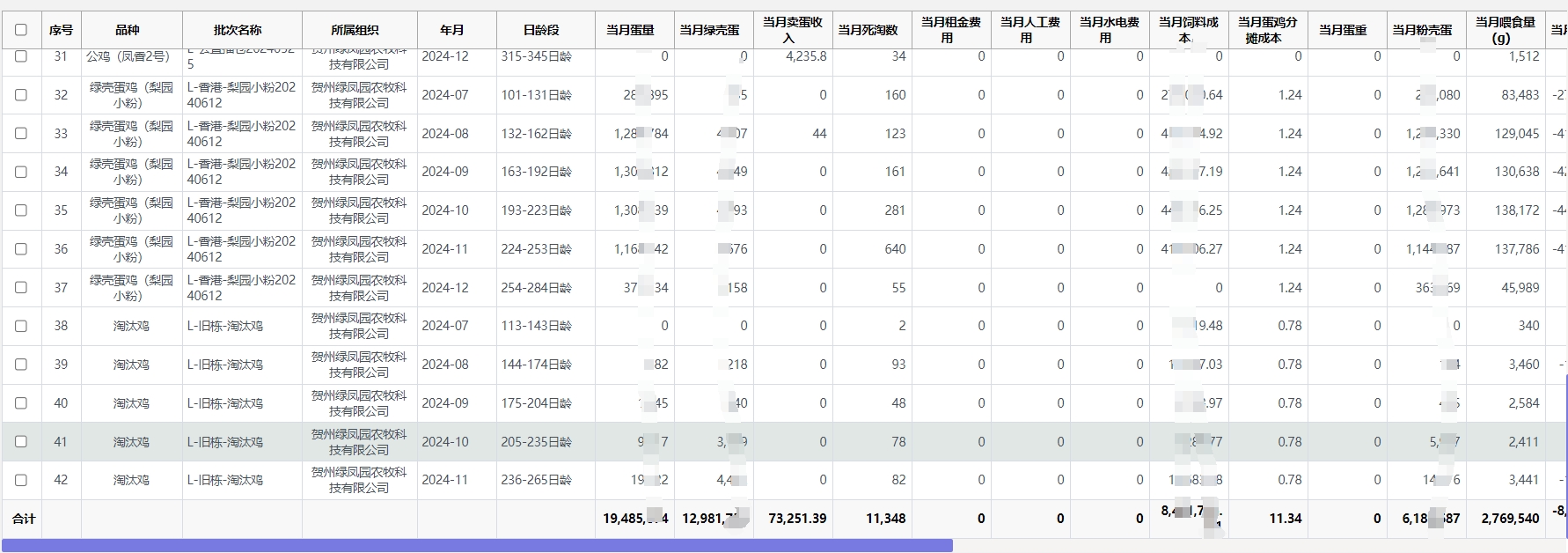The image size is (1568, 553).
Task: Click the horizontal scrollbar at the table bottom
Action: pos(476,546)
